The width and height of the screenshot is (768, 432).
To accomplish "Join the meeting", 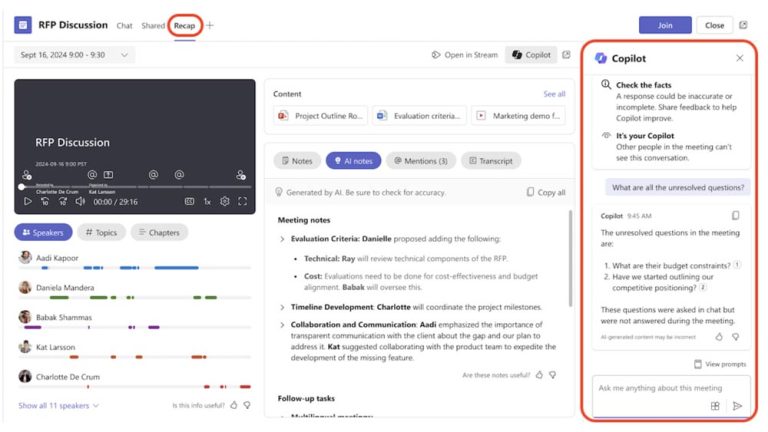I will pyautogui.click(x=665, y=25).
